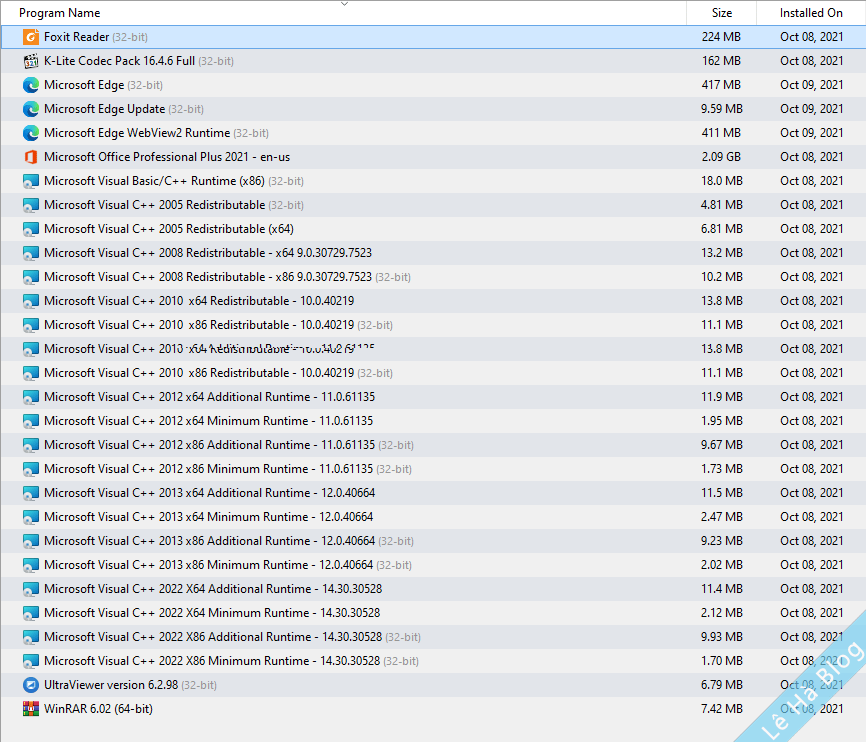Sort programs by the Size column header

point(721,13)
